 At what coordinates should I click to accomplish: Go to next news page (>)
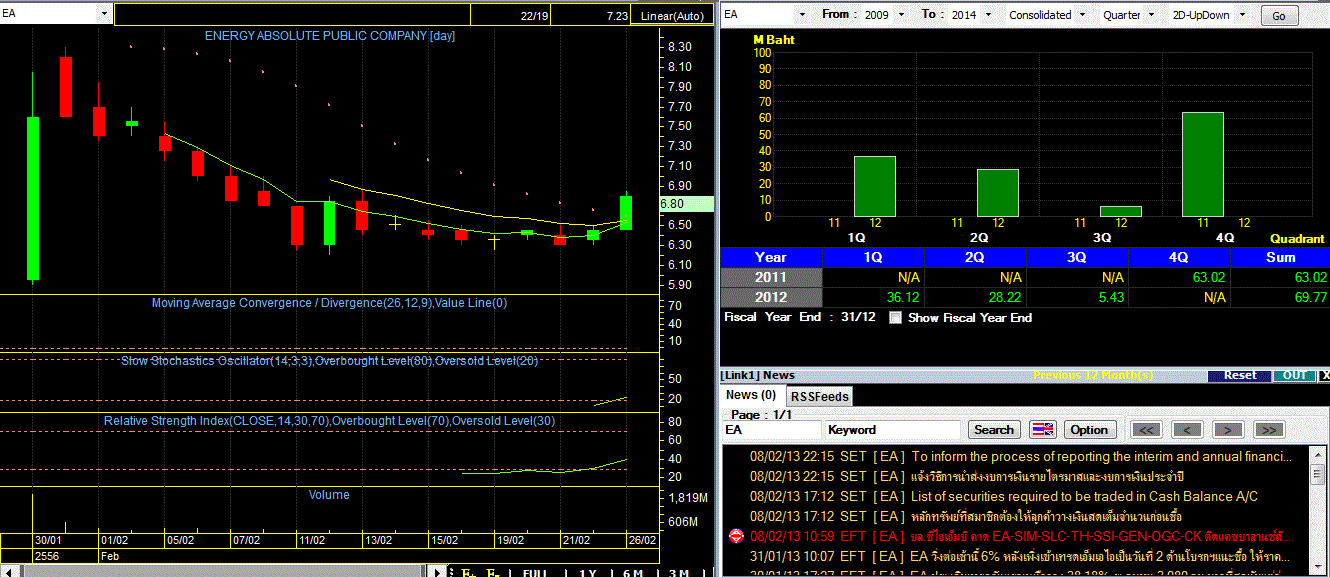(1227, 430)
